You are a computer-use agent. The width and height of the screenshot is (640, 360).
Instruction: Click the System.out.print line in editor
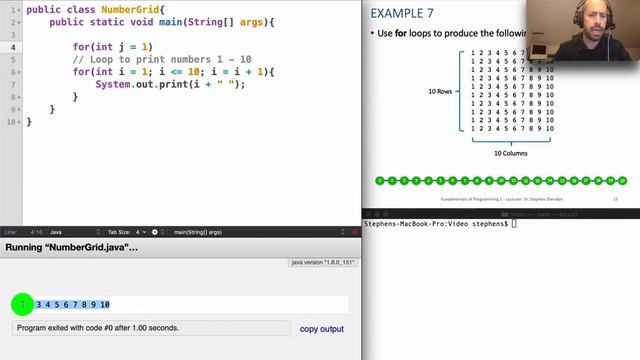click(x=170, y=84)
